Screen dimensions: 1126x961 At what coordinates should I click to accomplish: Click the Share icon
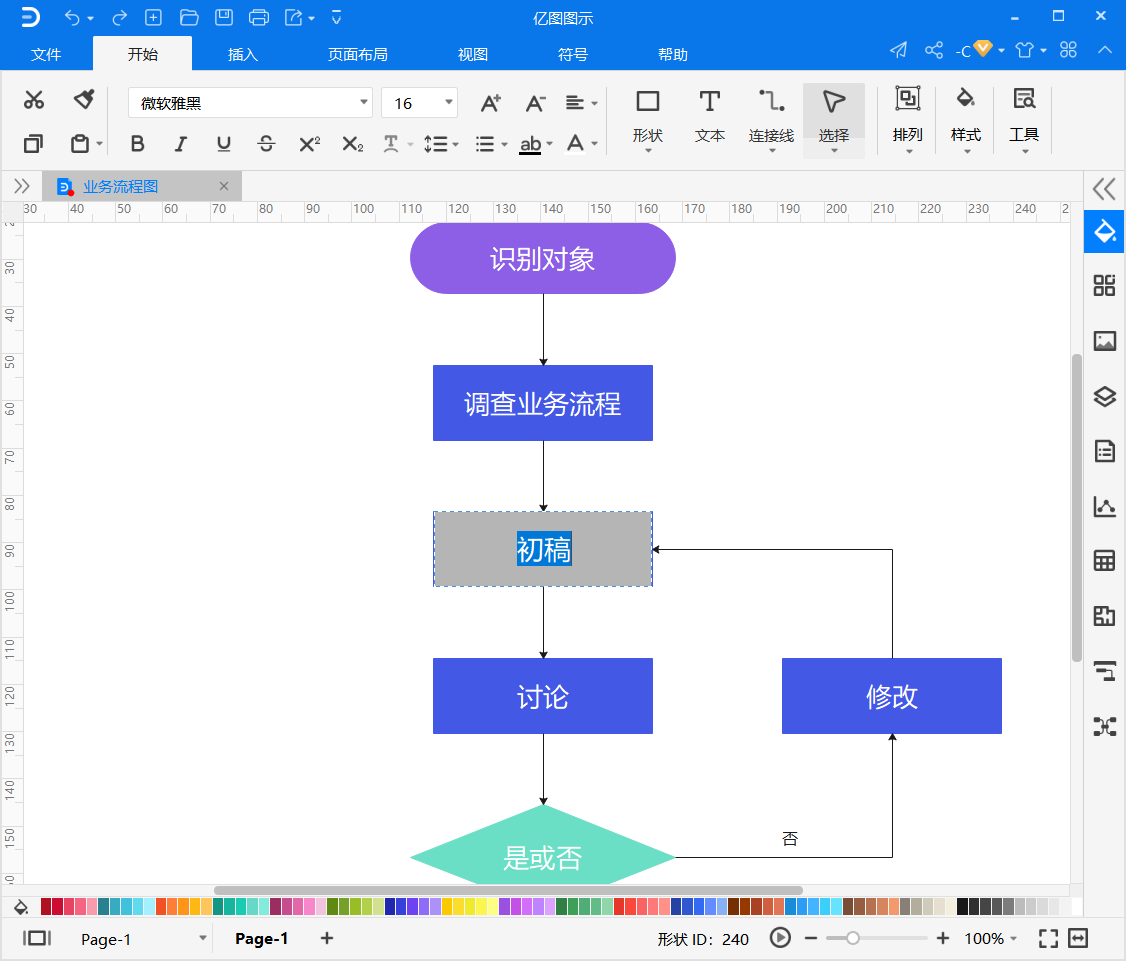934,50
